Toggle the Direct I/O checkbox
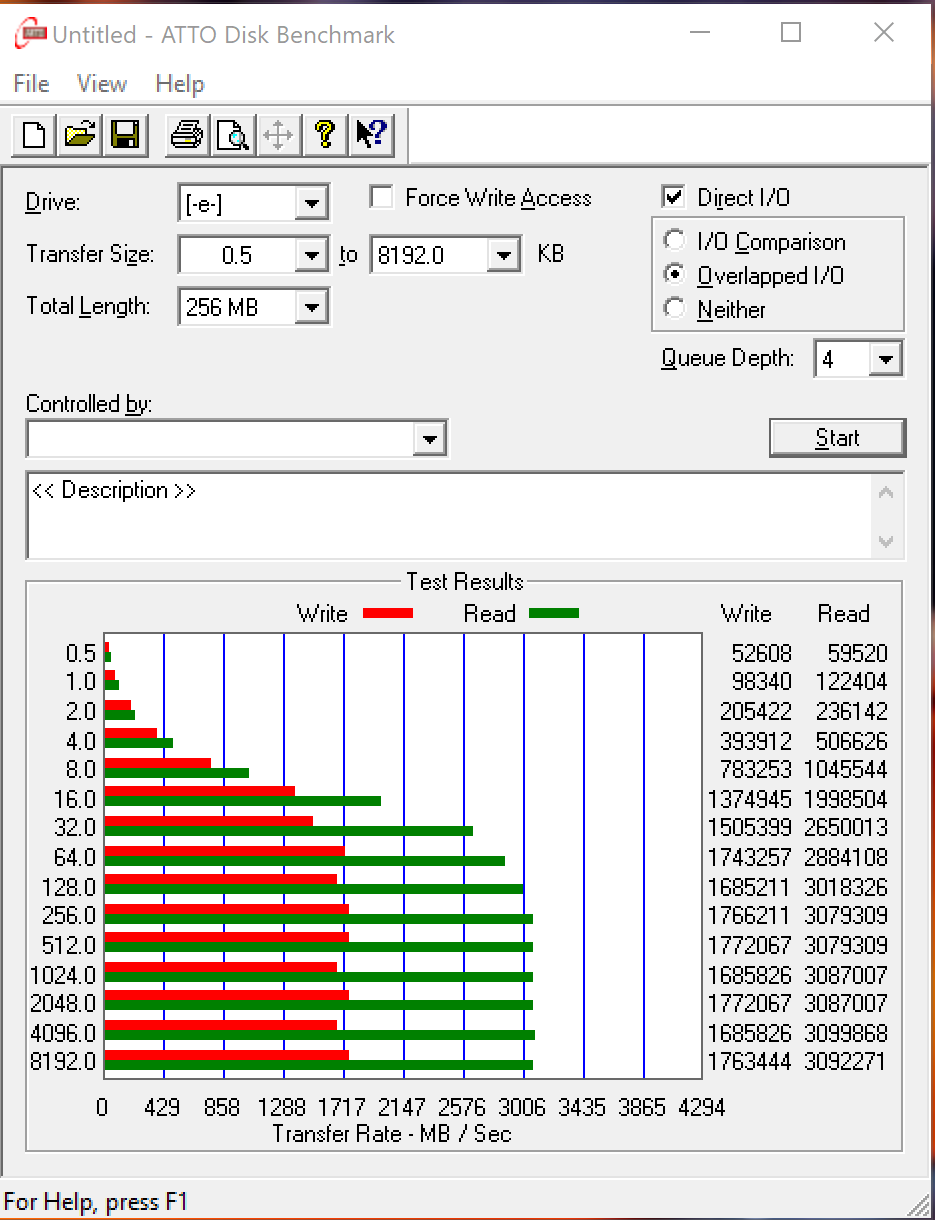The image size is (935, 1220). (674, 197)
